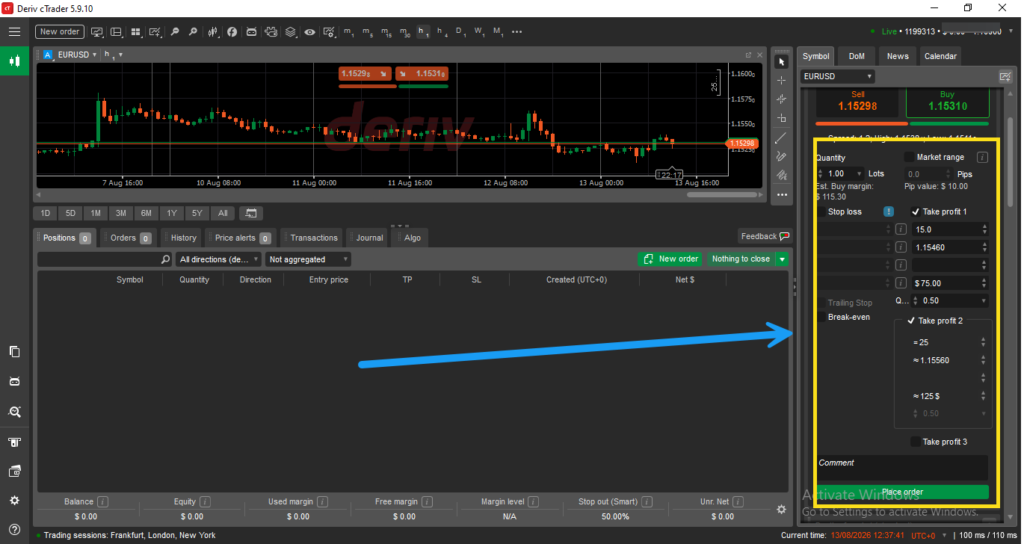
Task: Expand the Not aggregated dropdown
Action: click(x=308, y=259)
